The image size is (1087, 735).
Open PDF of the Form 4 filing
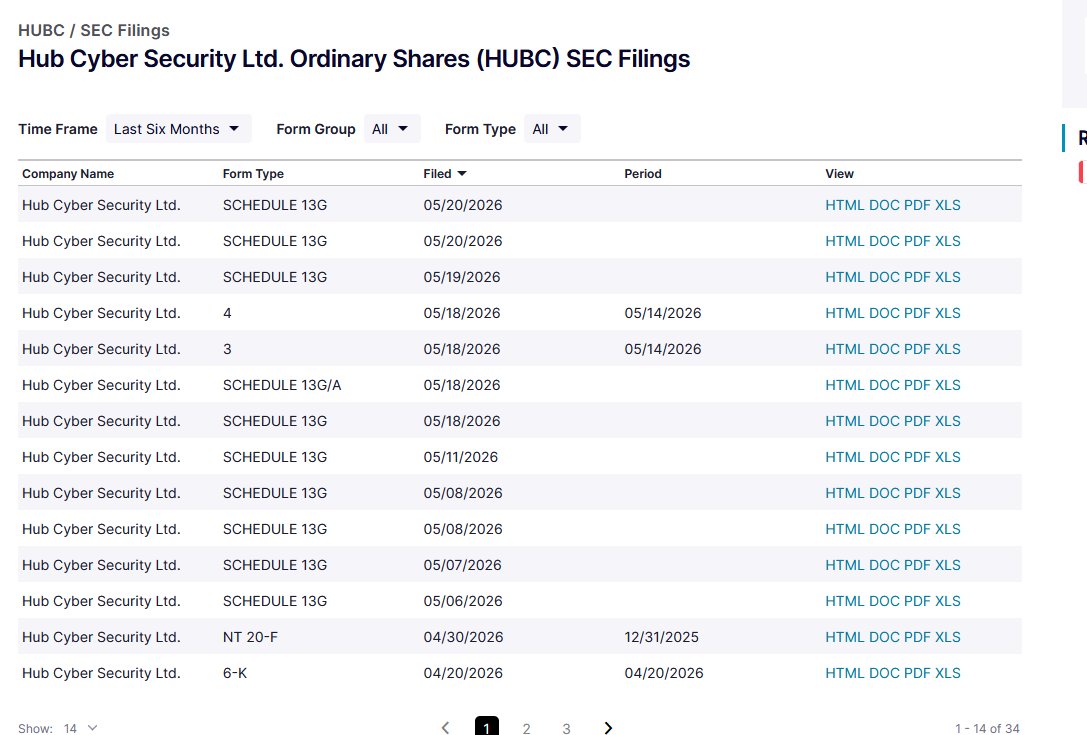(917, 313)
